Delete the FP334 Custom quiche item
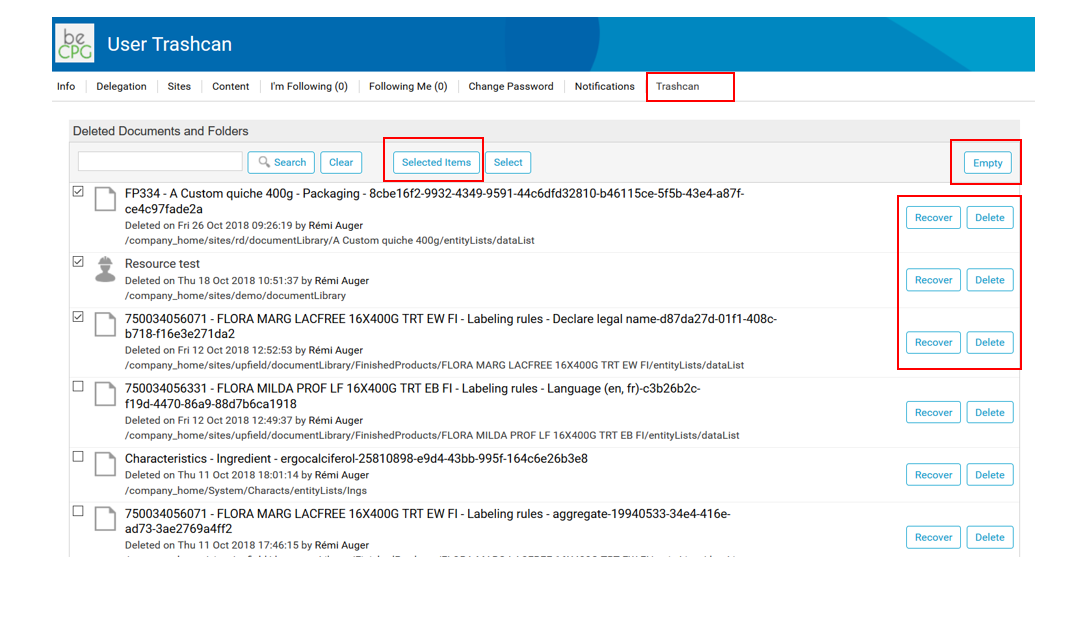Image resolution: width=1092 pixels, height=631 pixels. coord(990,217)
